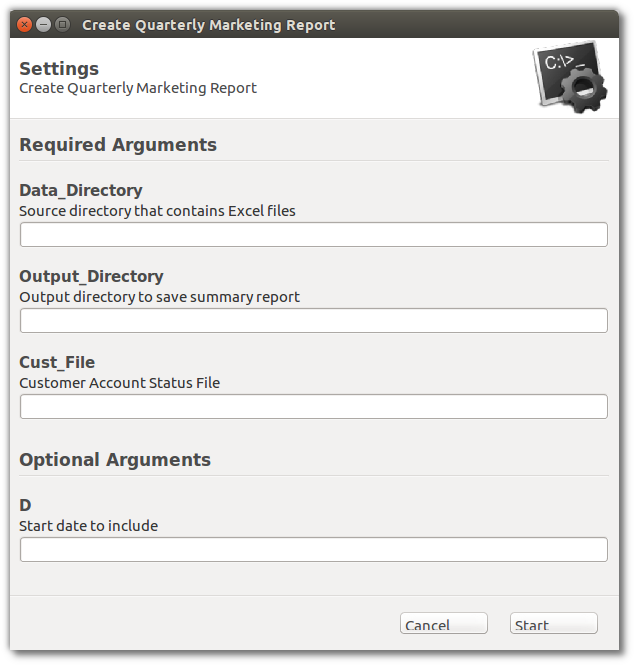The height and width of the screenshot is (666, 635).
Task: Click the Cust_File label
Action: coord(57,362)
